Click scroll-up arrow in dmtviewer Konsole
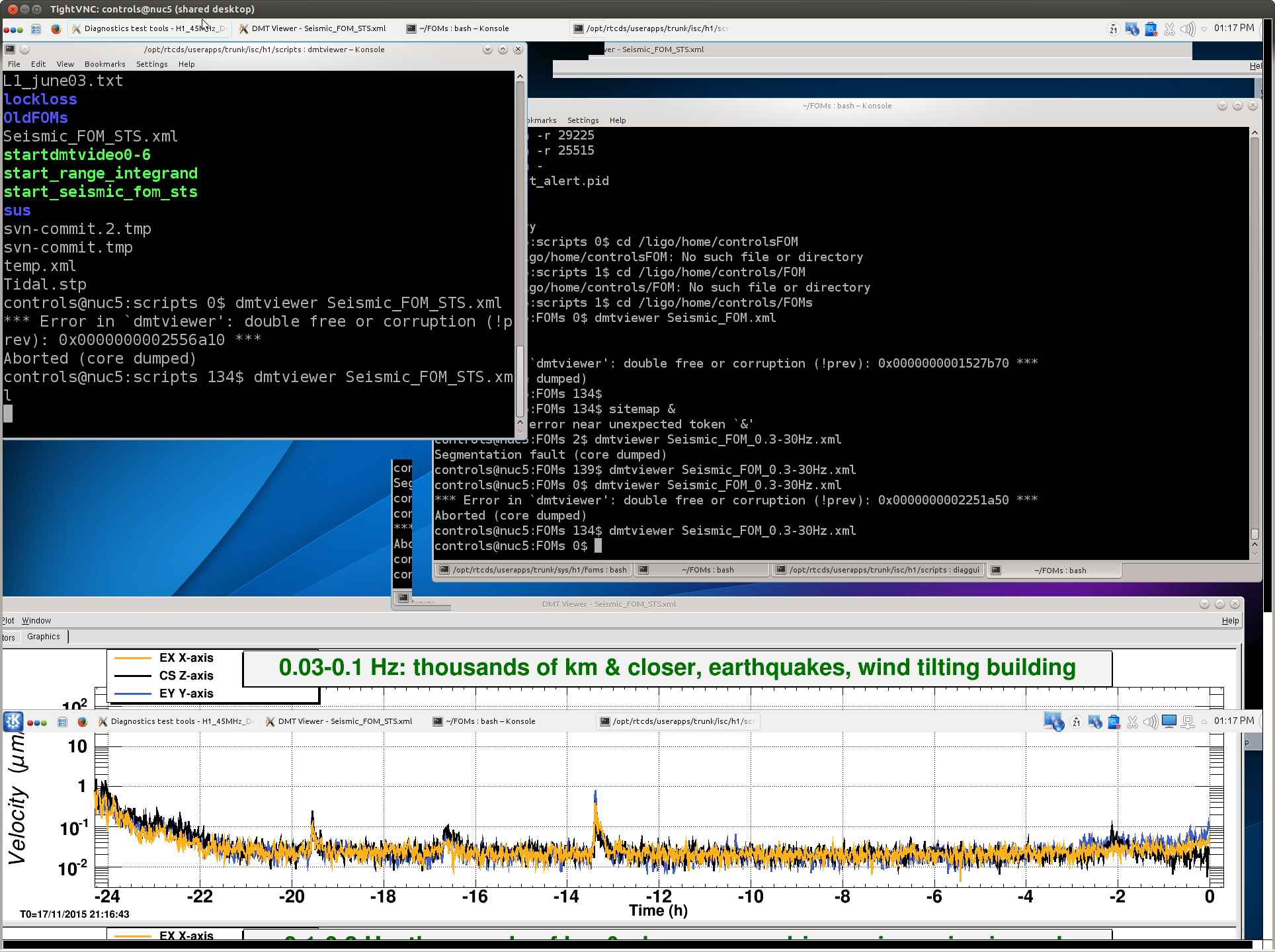 (520, 77)
